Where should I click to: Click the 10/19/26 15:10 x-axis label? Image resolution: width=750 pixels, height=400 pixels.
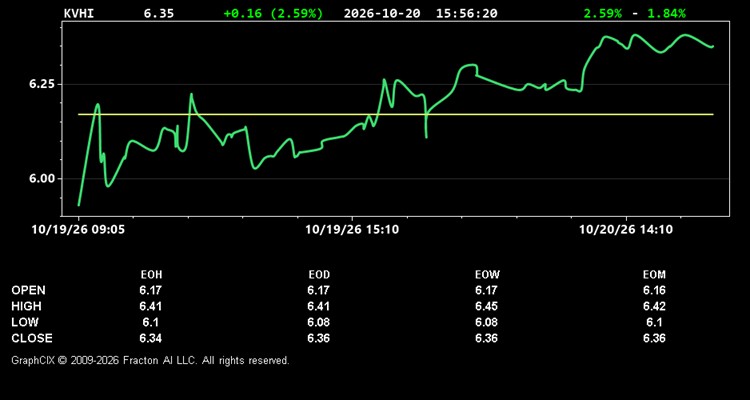coord(352,230)
